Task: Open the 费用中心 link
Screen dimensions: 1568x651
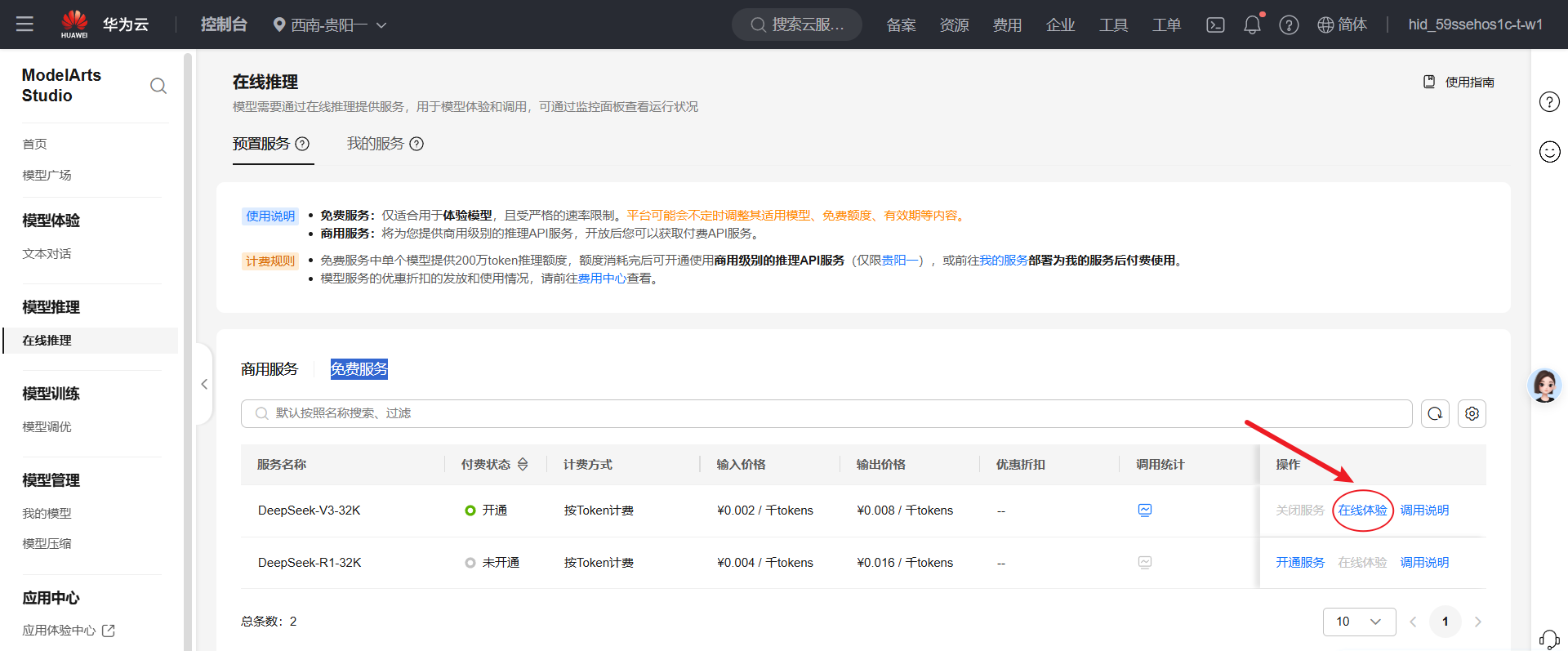Action: click(x=602, y=279)
